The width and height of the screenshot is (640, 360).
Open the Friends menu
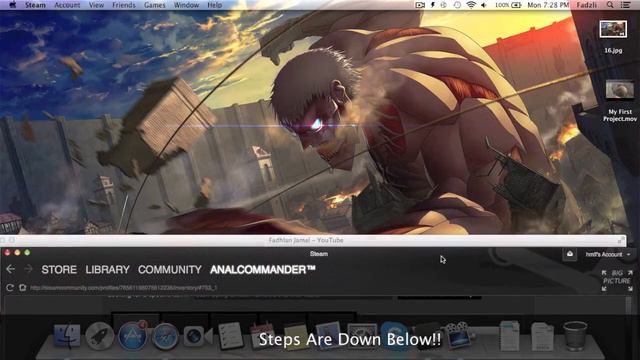pos(124,5)
